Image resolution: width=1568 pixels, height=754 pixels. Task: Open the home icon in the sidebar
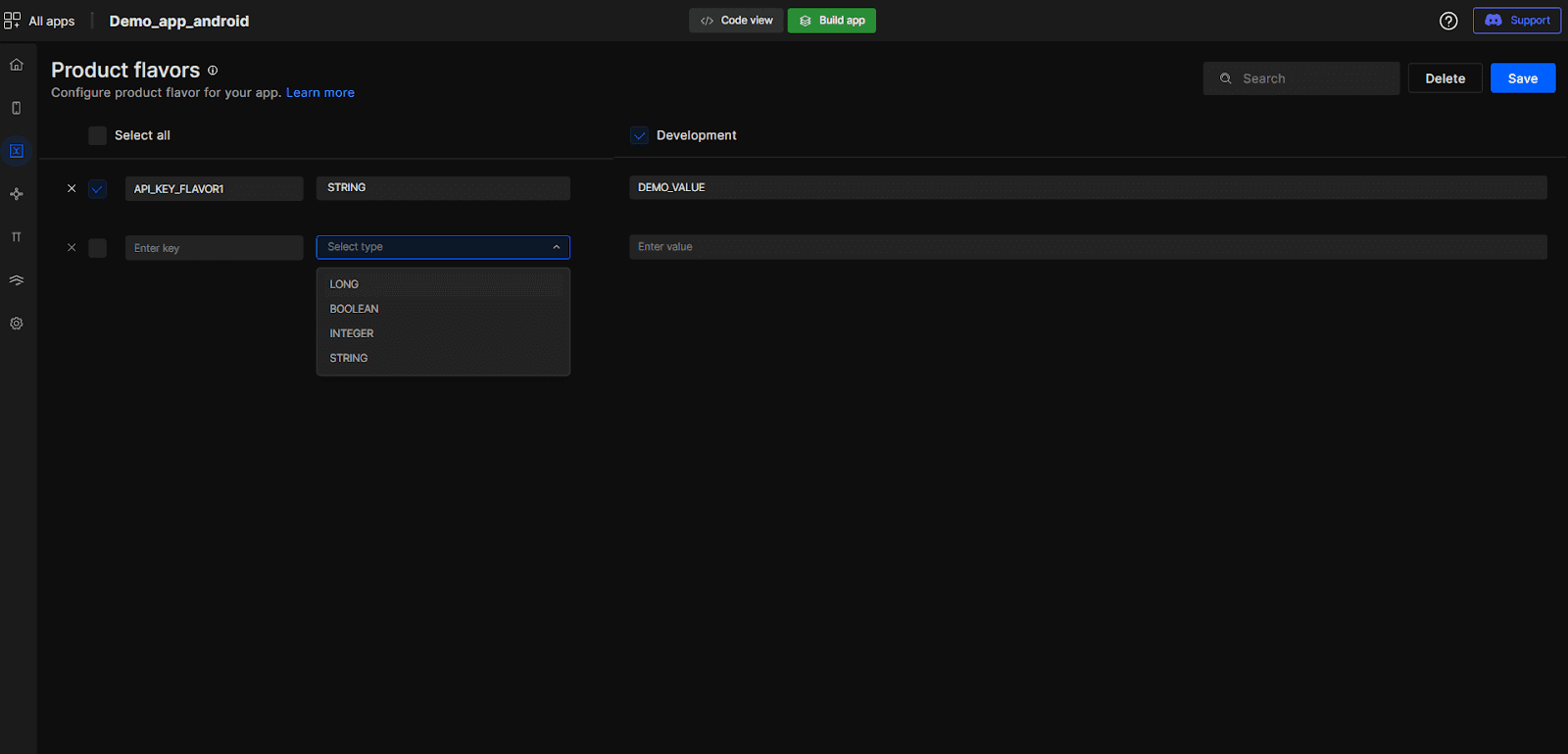point(17,65)
